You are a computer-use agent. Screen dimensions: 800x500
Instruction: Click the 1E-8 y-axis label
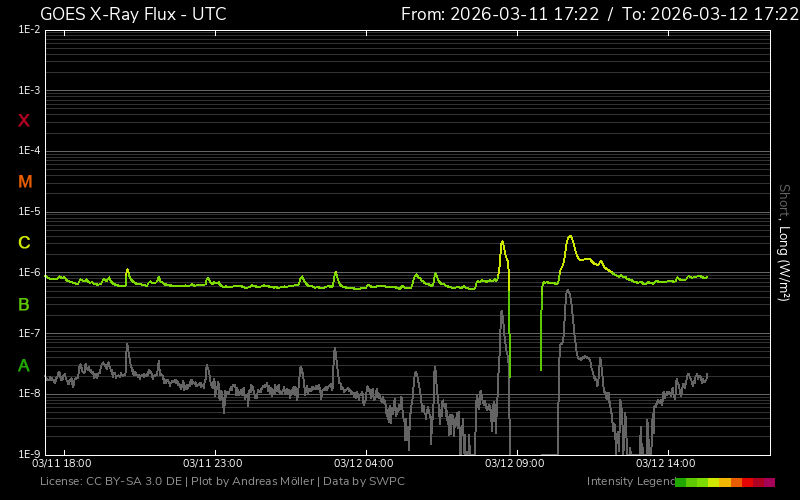[x=29, y=393]
